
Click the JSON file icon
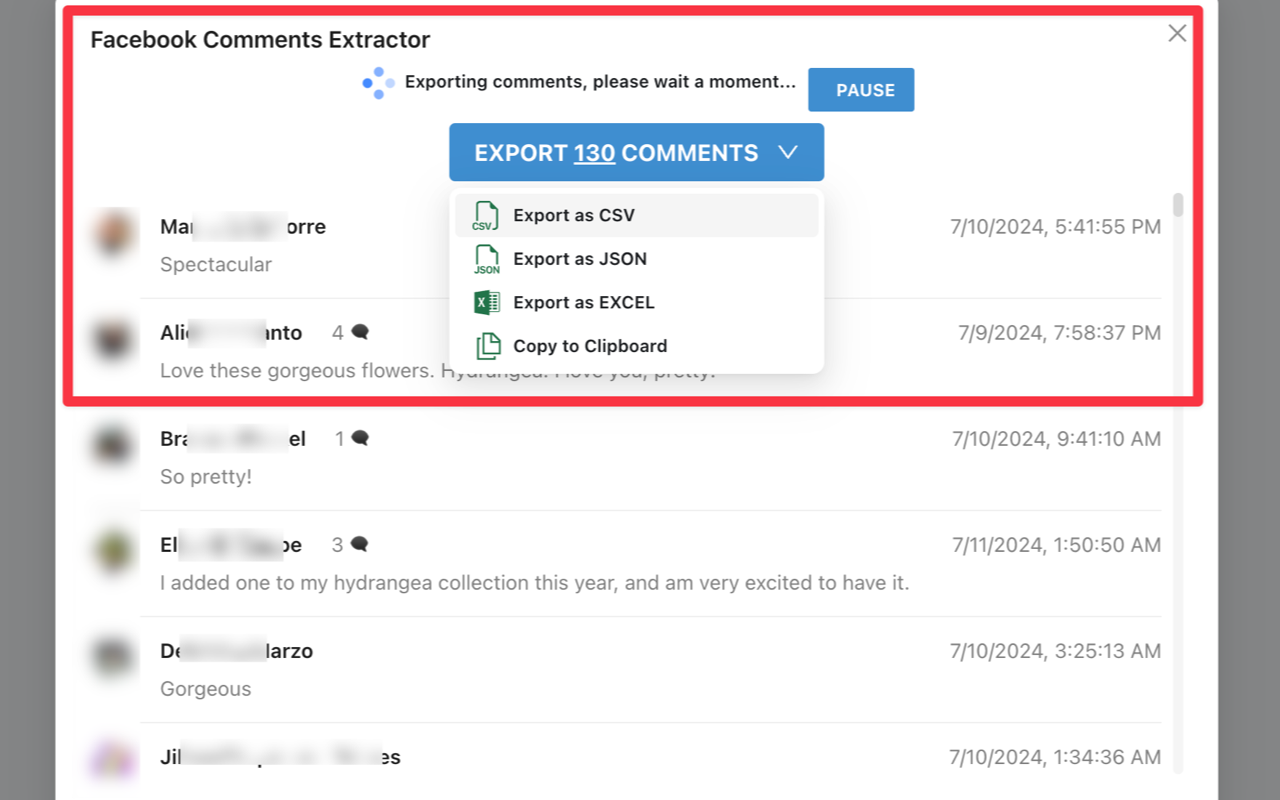(486, 259)
